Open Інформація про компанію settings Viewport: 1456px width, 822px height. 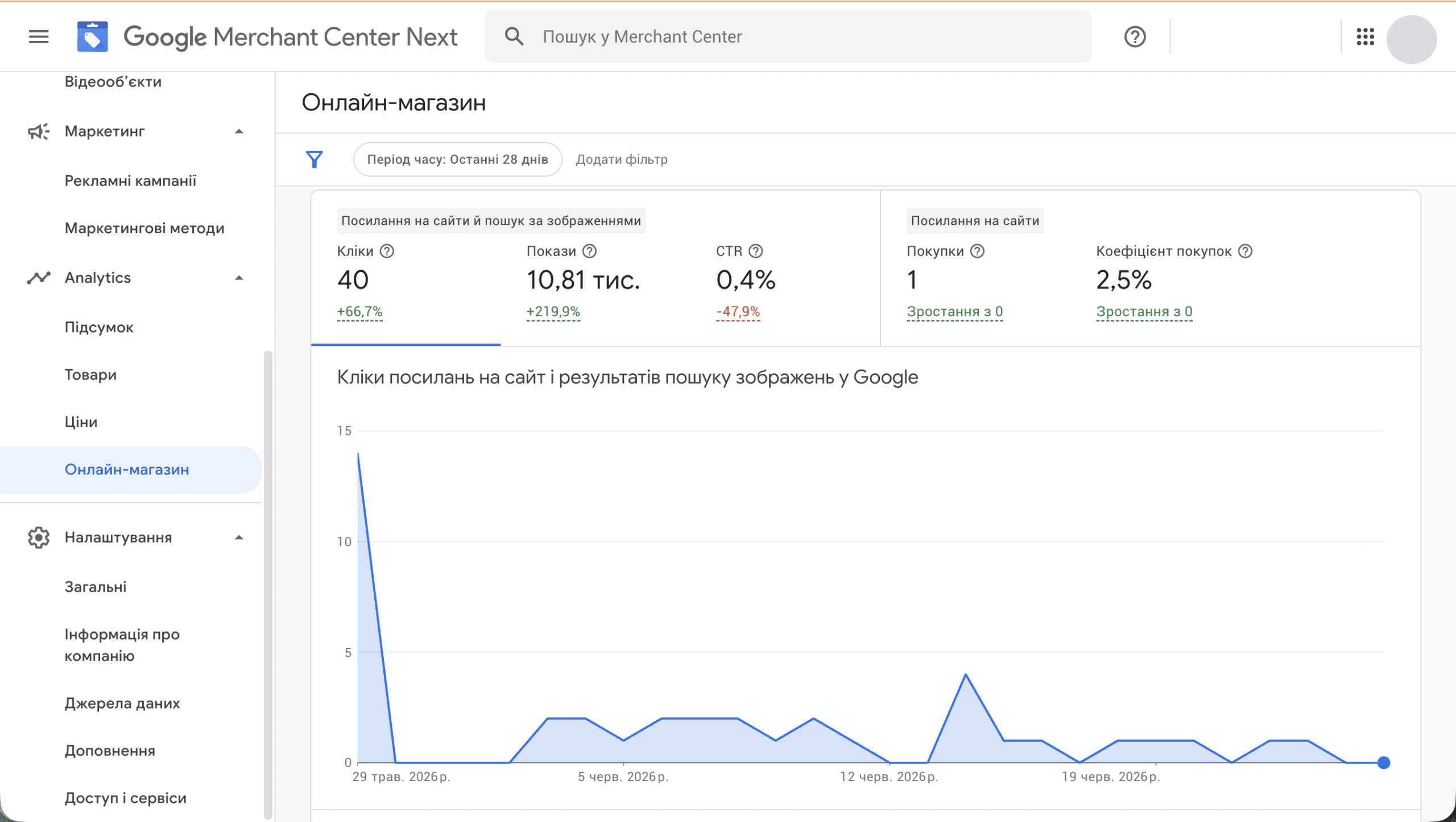coord(122,645)
